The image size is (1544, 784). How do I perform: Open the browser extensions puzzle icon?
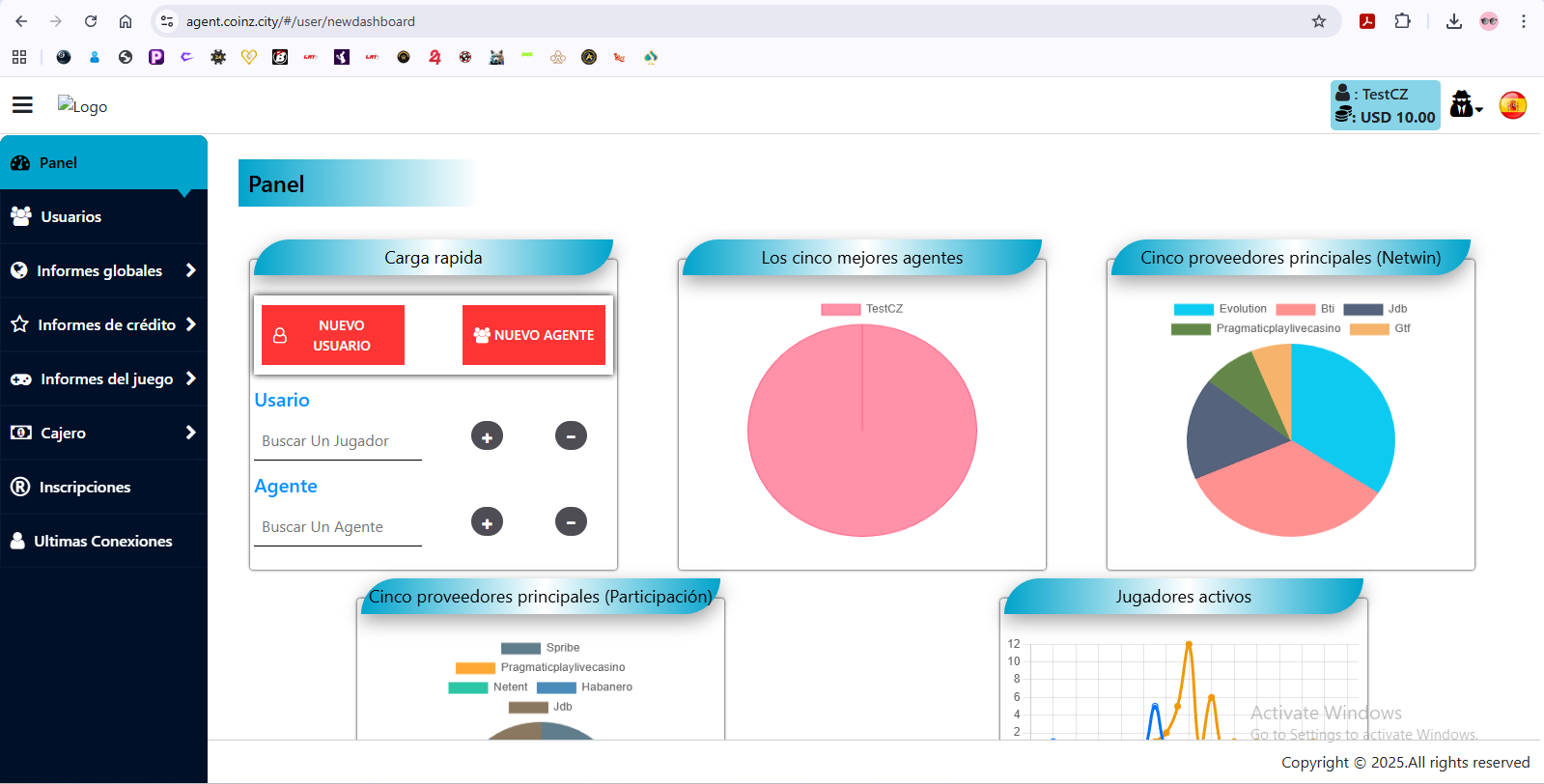[x=1402, y=21]
